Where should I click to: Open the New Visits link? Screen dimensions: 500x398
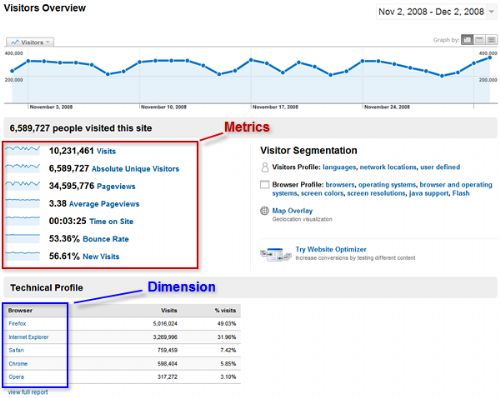coord(101,257)
